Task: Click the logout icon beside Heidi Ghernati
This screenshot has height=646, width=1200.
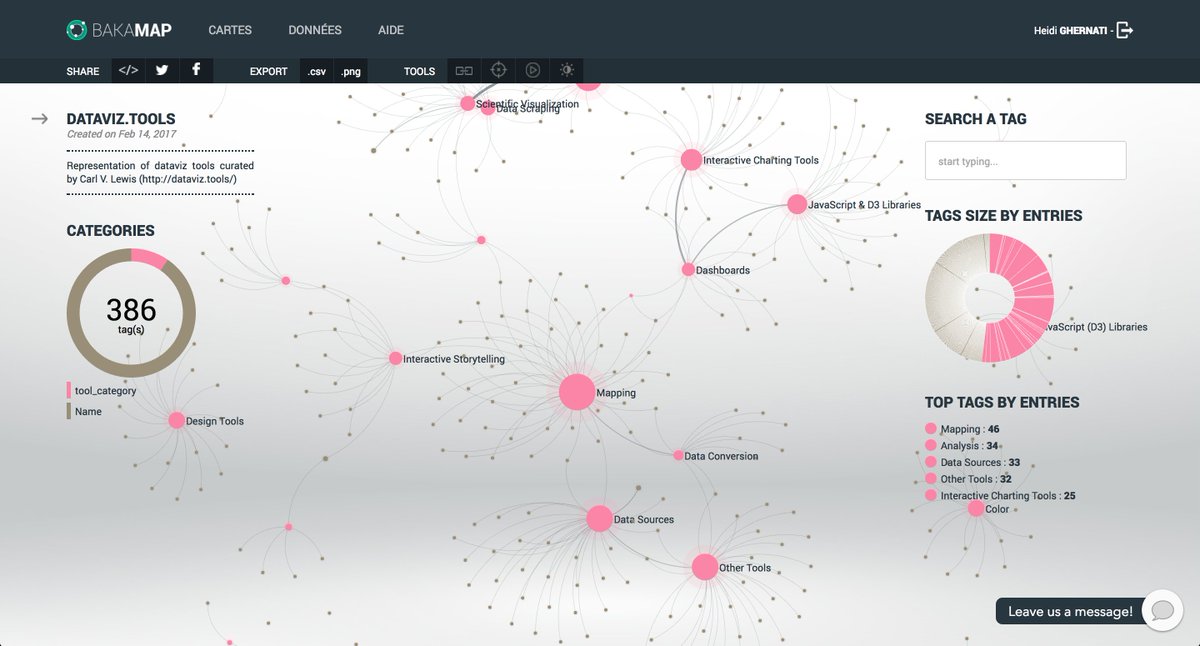Action: (1125, 31)
